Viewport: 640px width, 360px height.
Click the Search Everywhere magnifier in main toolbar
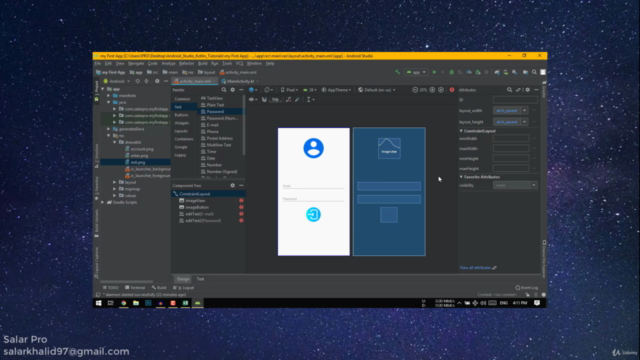[534, 72]
